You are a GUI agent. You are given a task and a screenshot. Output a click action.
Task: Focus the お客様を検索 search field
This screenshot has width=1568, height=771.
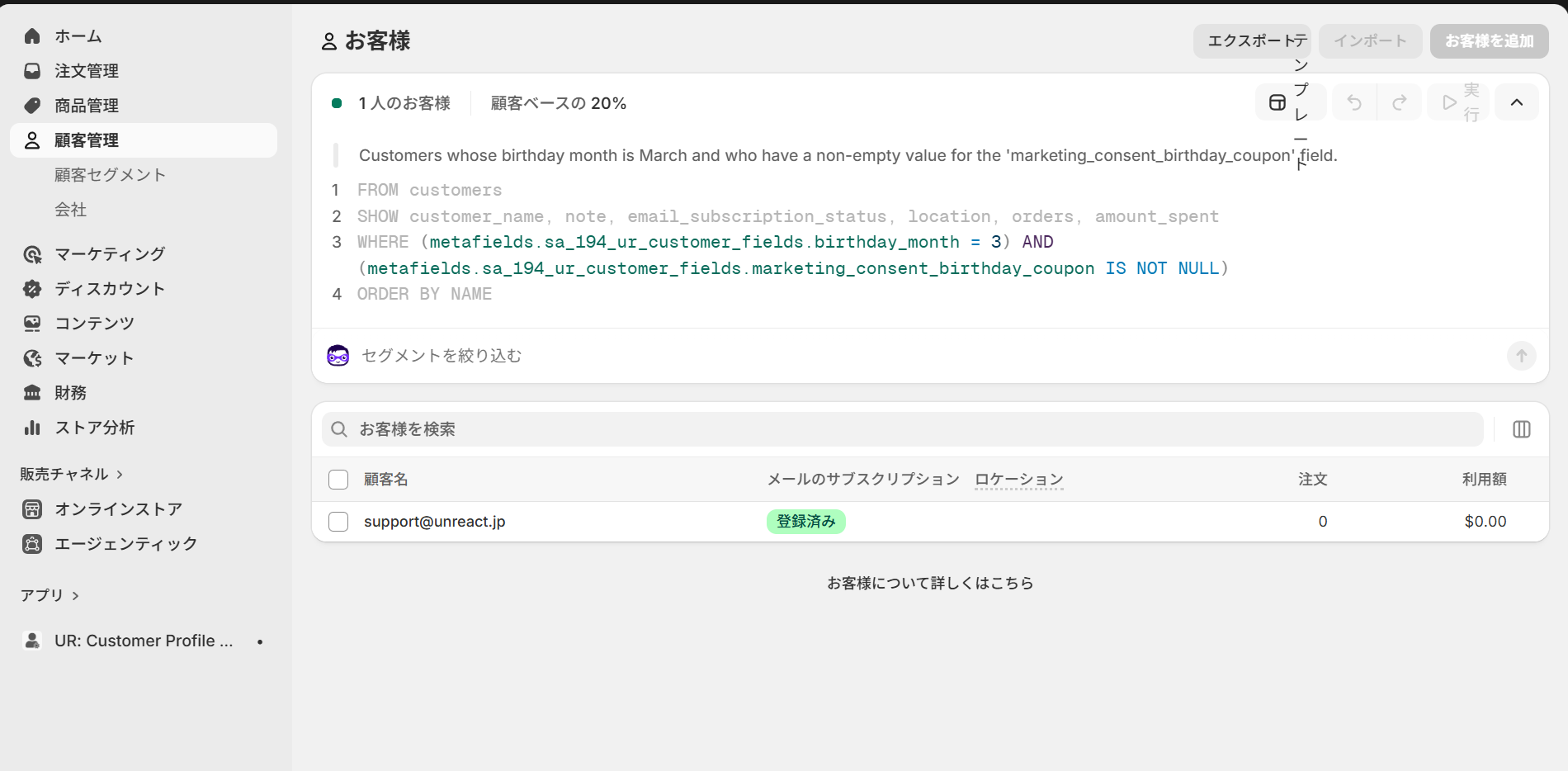click(903, 429)
